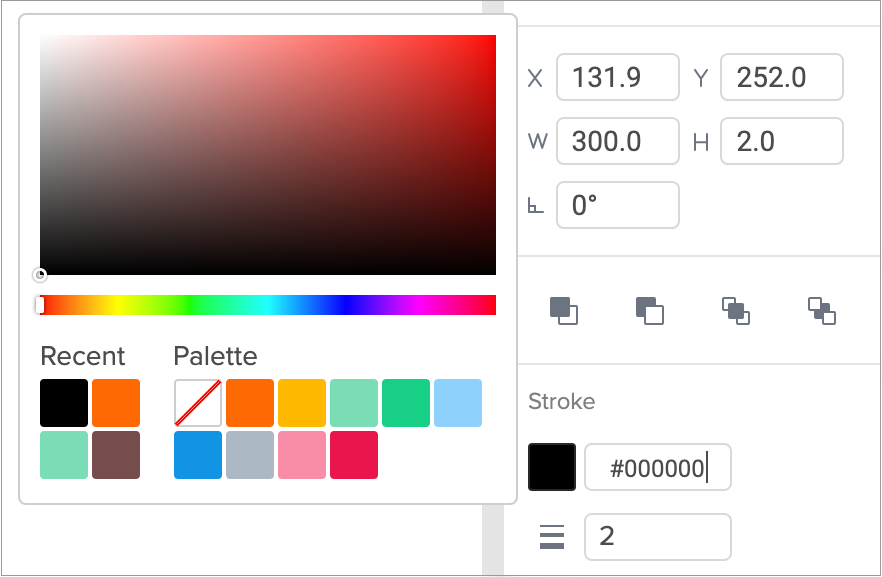Click the Intersect boolean operation icon
The width and height of the screenshot is (882, 577).
pos(736,311)
